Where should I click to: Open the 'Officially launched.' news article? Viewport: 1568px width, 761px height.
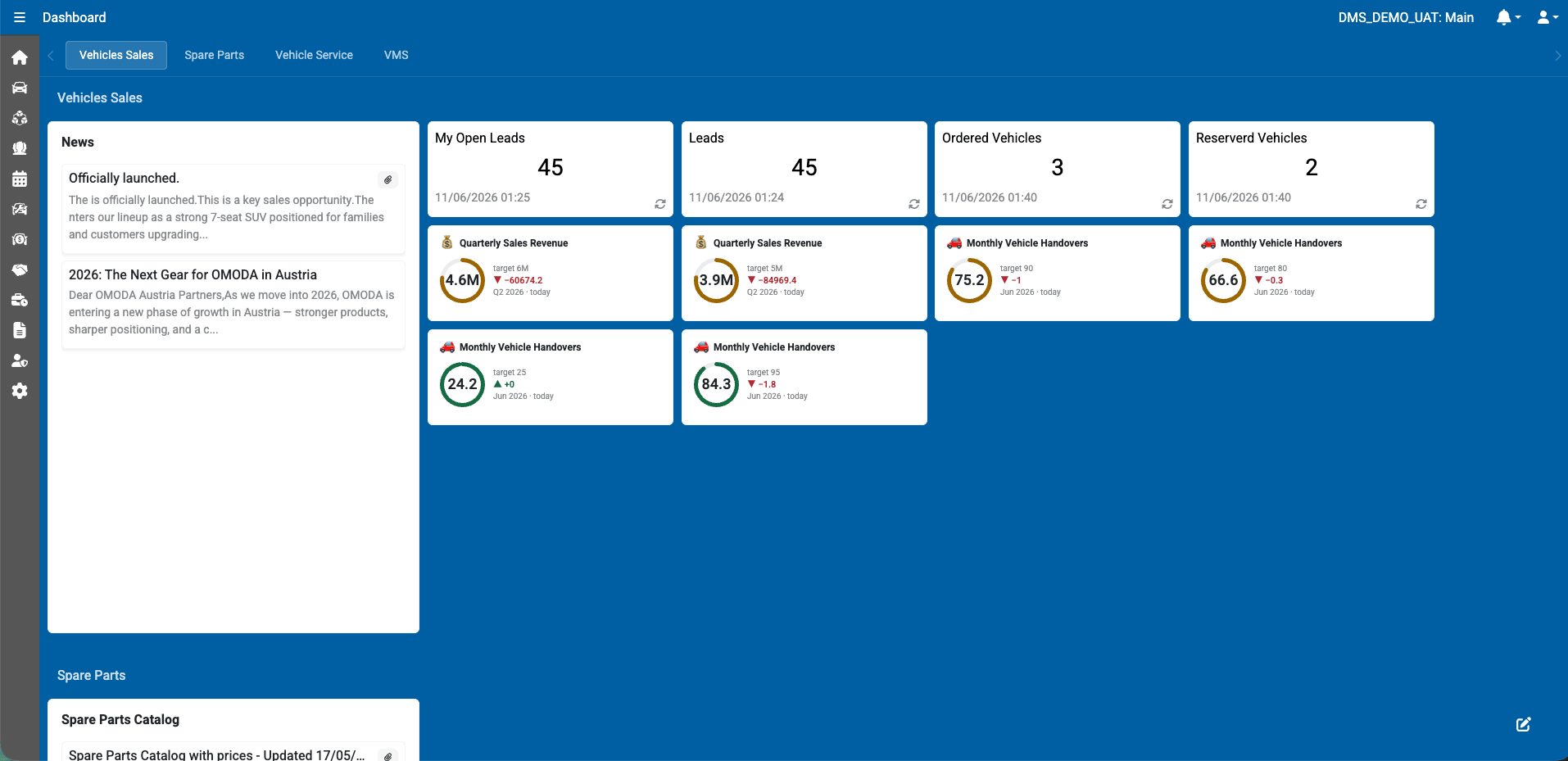pos(233,209)
